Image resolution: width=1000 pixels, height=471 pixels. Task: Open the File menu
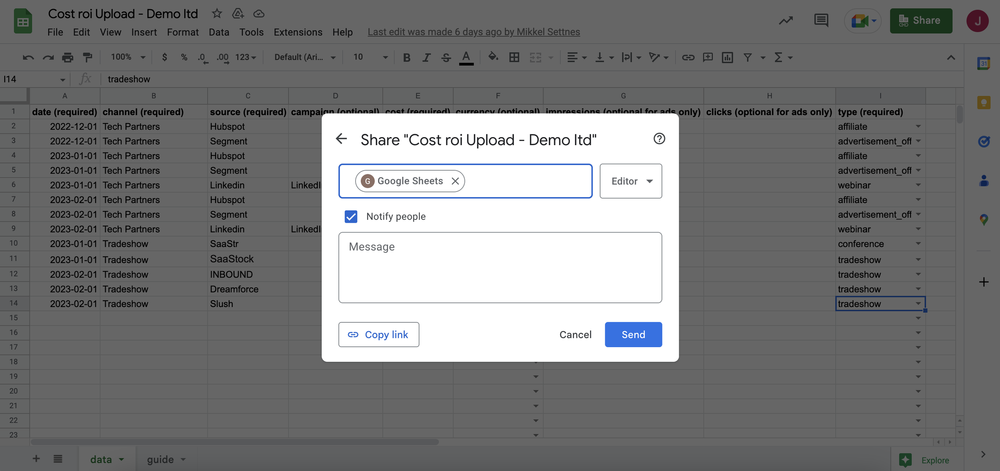pyautogui.click(x=55, y=32)
